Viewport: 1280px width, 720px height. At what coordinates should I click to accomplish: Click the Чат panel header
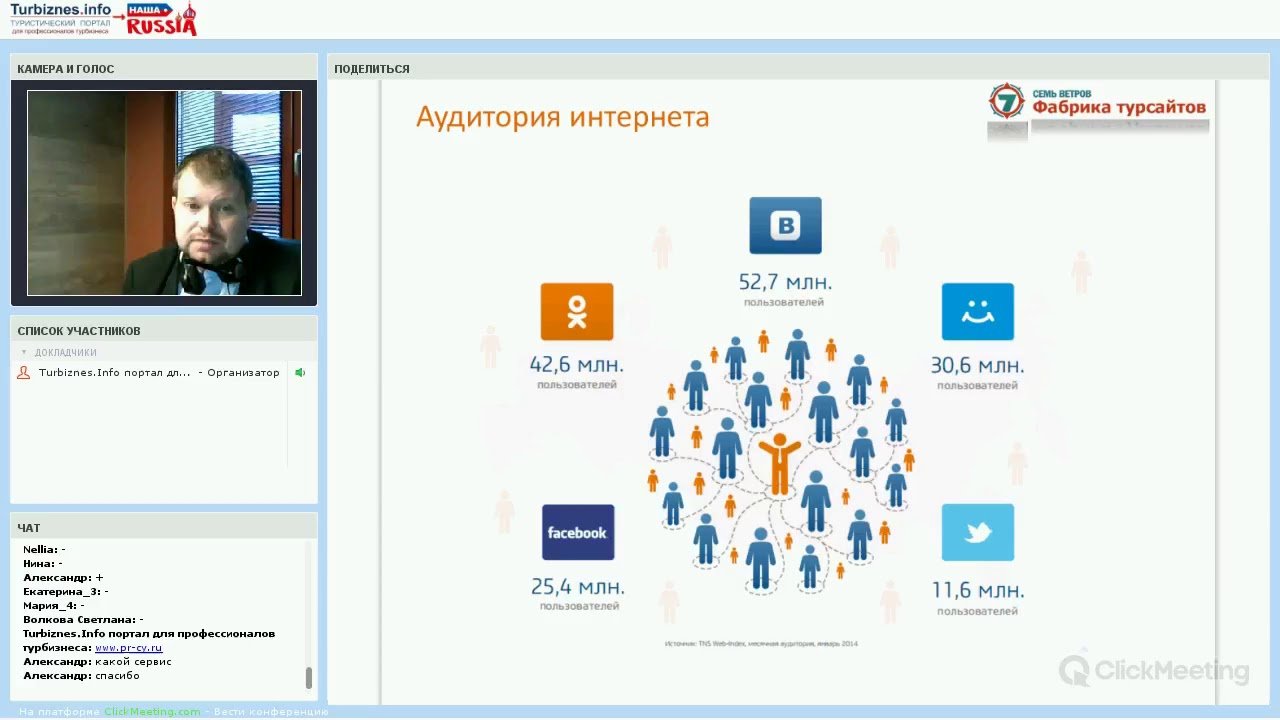click(164, 528)
